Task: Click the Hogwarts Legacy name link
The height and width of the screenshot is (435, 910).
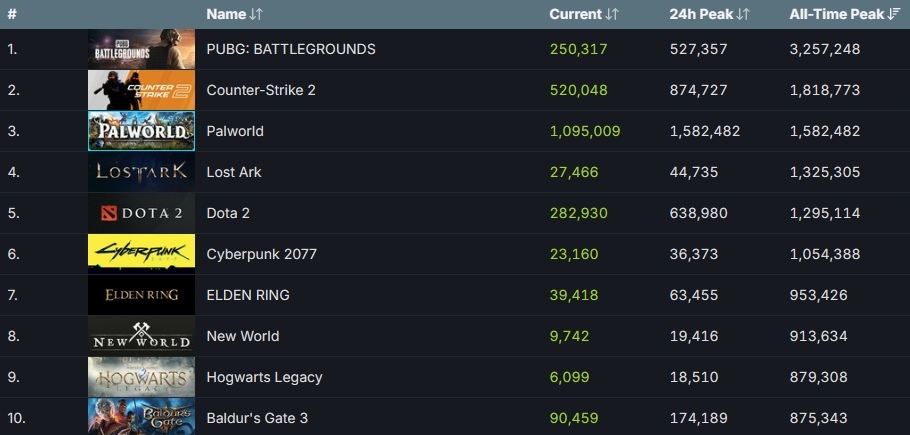Action: pyautogui.click(x=264, y=377)
